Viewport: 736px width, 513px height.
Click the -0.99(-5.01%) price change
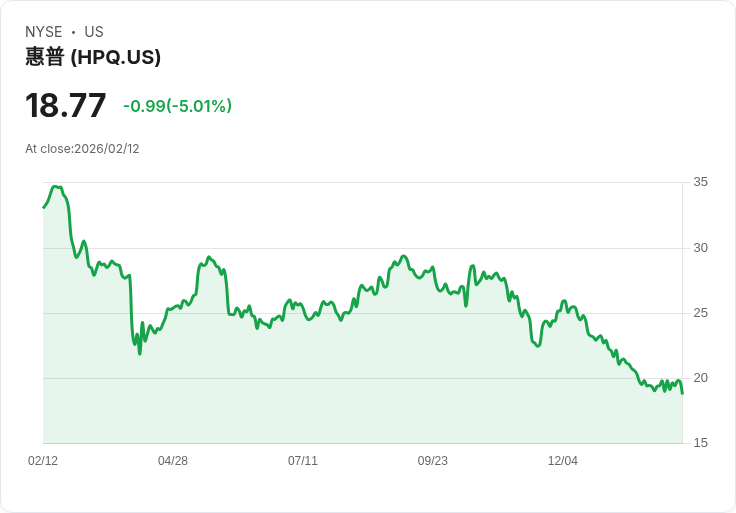[x=177, y=106]
